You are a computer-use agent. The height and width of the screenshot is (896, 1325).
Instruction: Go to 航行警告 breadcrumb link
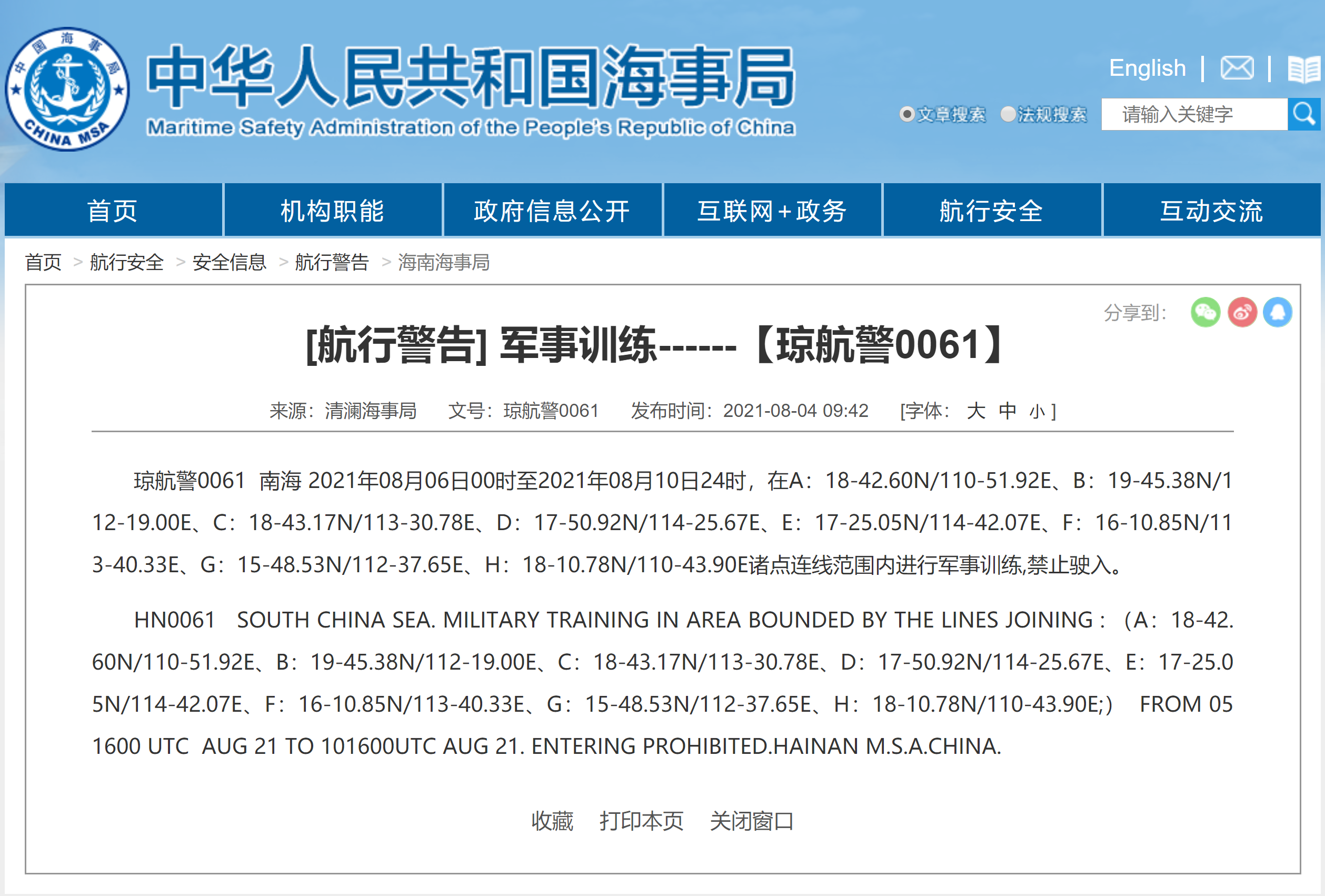click(332, 262)
